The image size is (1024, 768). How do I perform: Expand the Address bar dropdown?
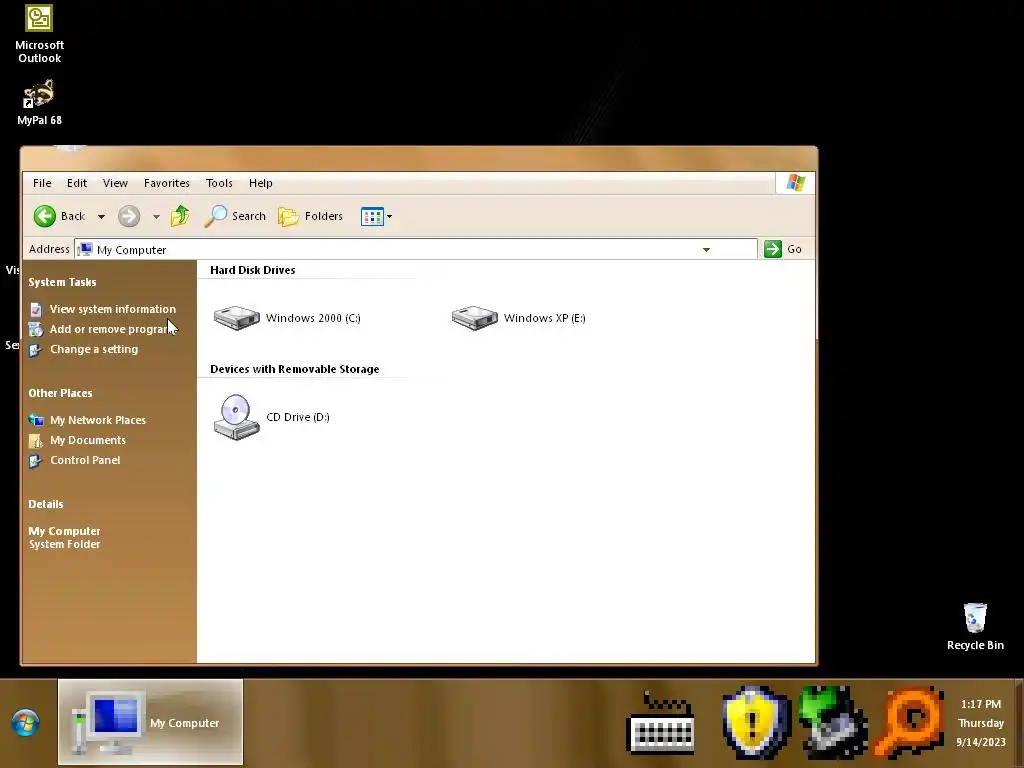click(x=706, y=249)
